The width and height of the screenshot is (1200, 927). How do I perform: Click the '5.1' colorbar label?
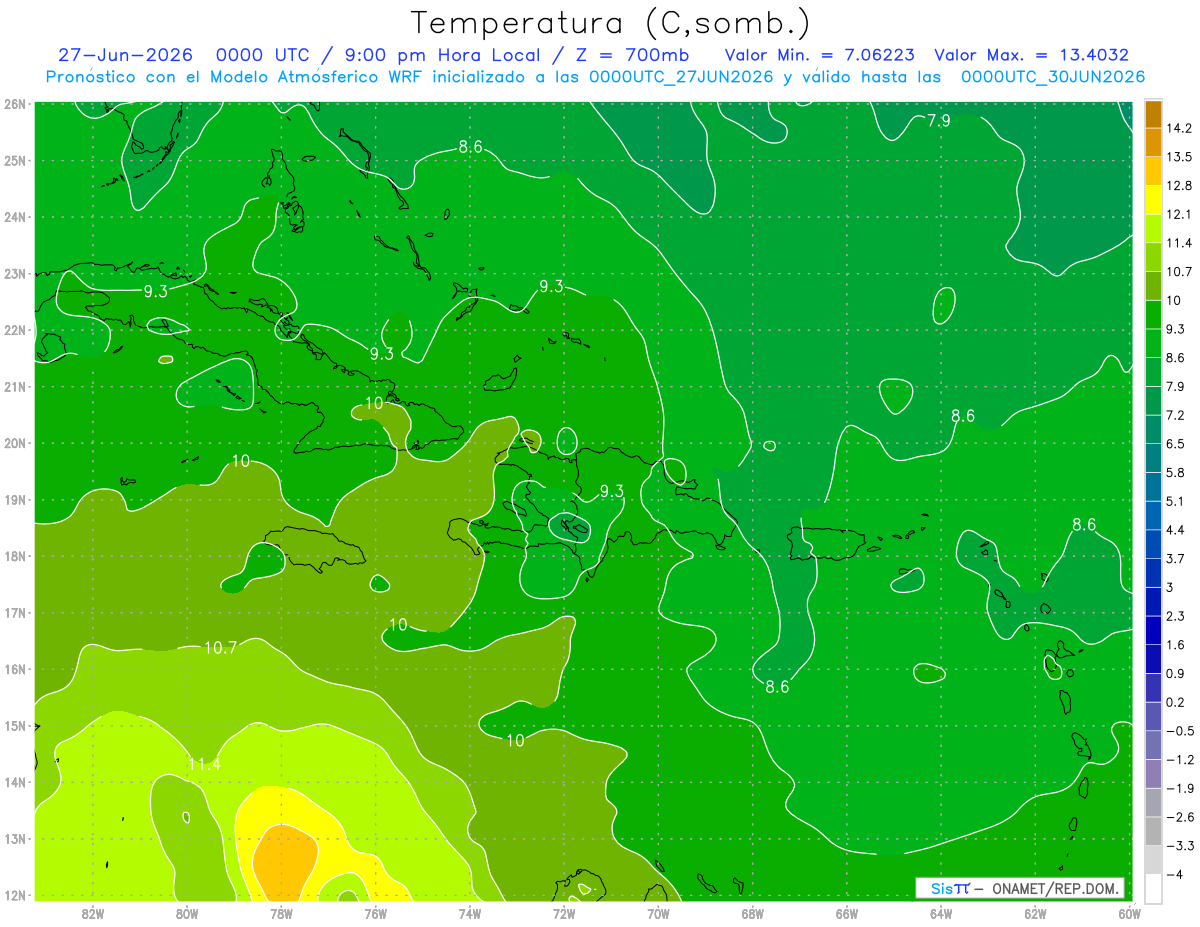tap(1175, 501)
